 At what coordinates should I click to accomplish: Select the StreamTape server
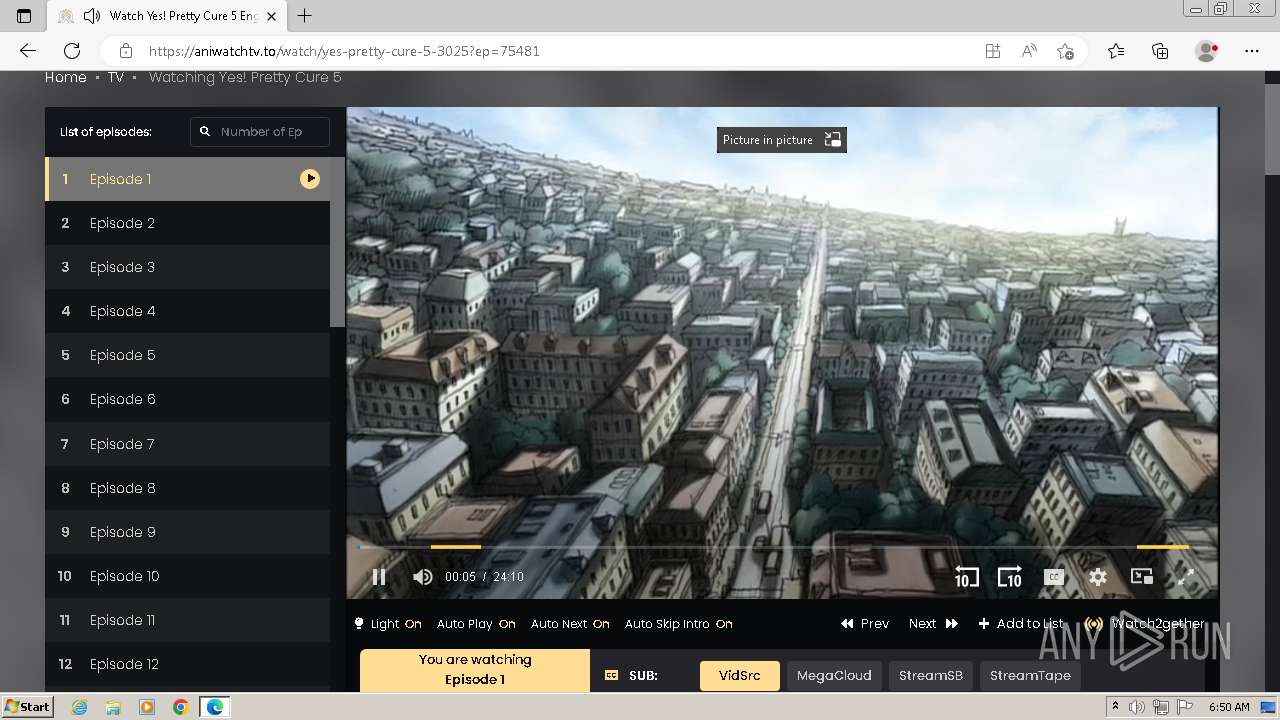[x=1030, y=676]
